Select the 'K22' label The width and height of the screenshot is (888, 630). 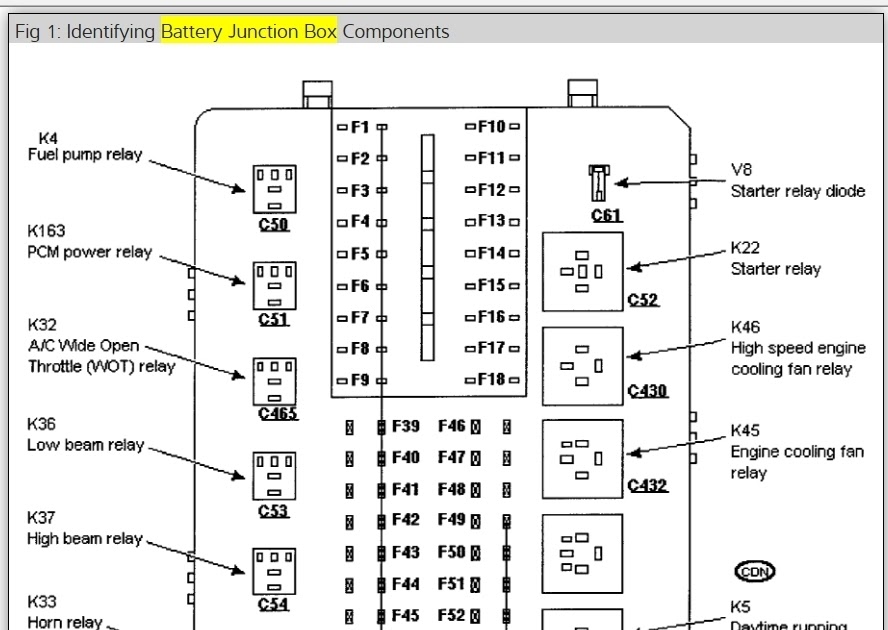click(x=745, y=248)
